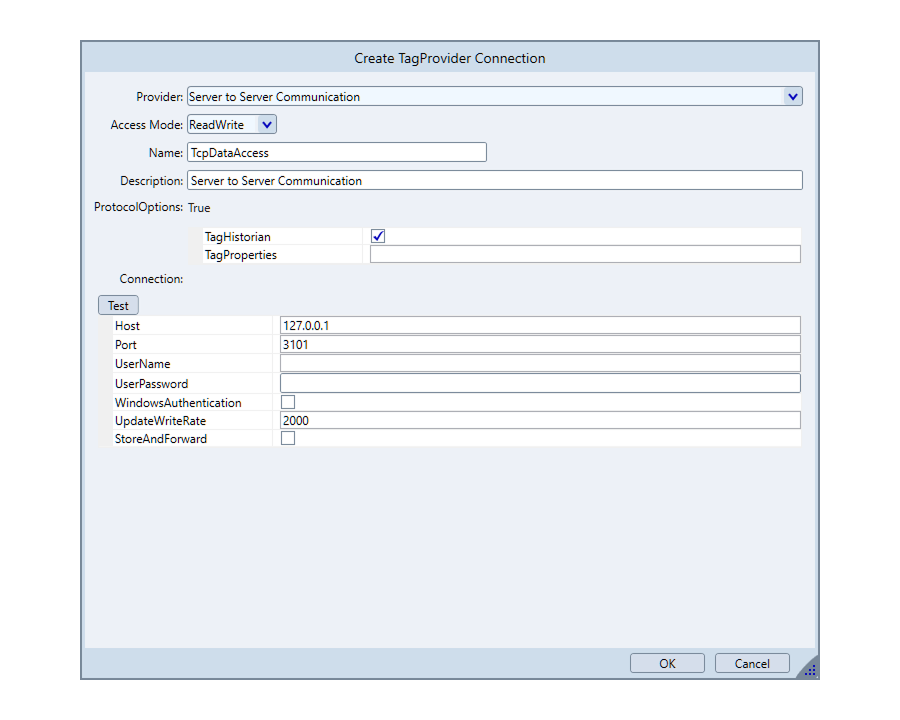The height and width of the screenshot is (720, 900).
Task: Tick the StoreAndForward checkbox
Action: tap(288, 439)
